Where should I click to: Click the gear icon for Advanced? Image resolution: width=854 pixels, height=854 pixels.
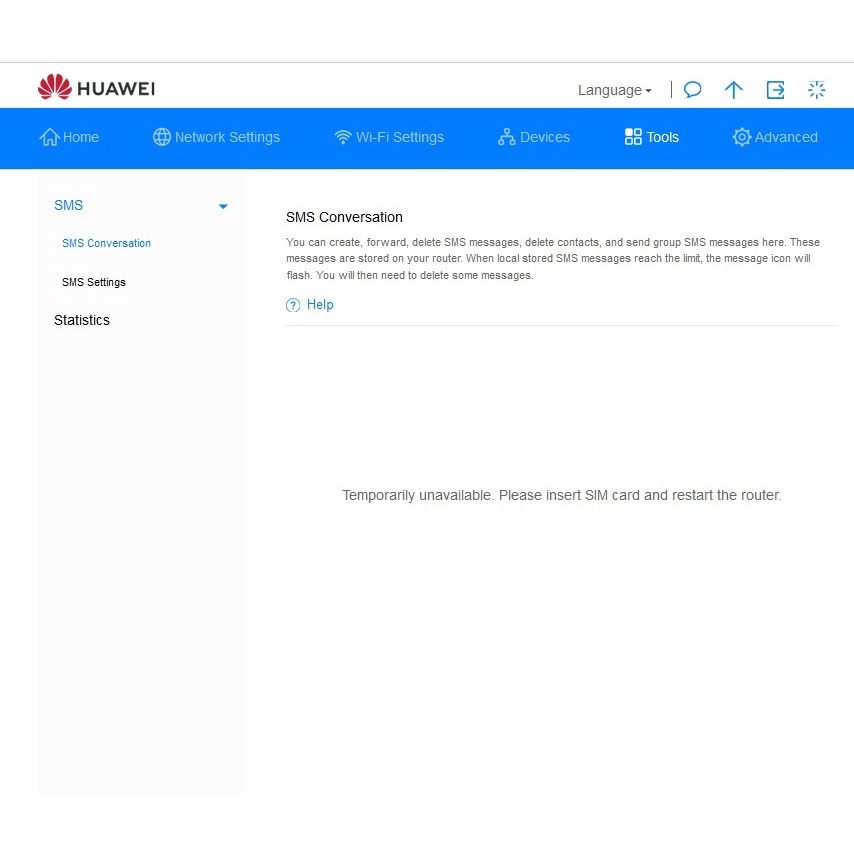click(741, 137)
